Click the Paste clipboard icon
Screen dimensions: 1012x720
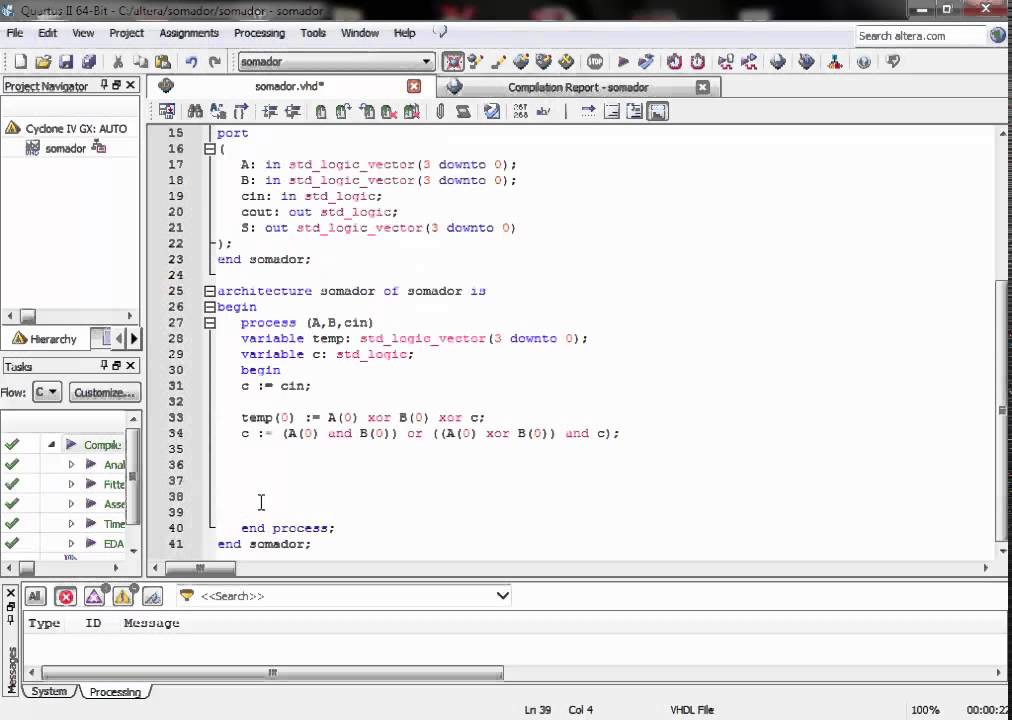tap(163, 62)
